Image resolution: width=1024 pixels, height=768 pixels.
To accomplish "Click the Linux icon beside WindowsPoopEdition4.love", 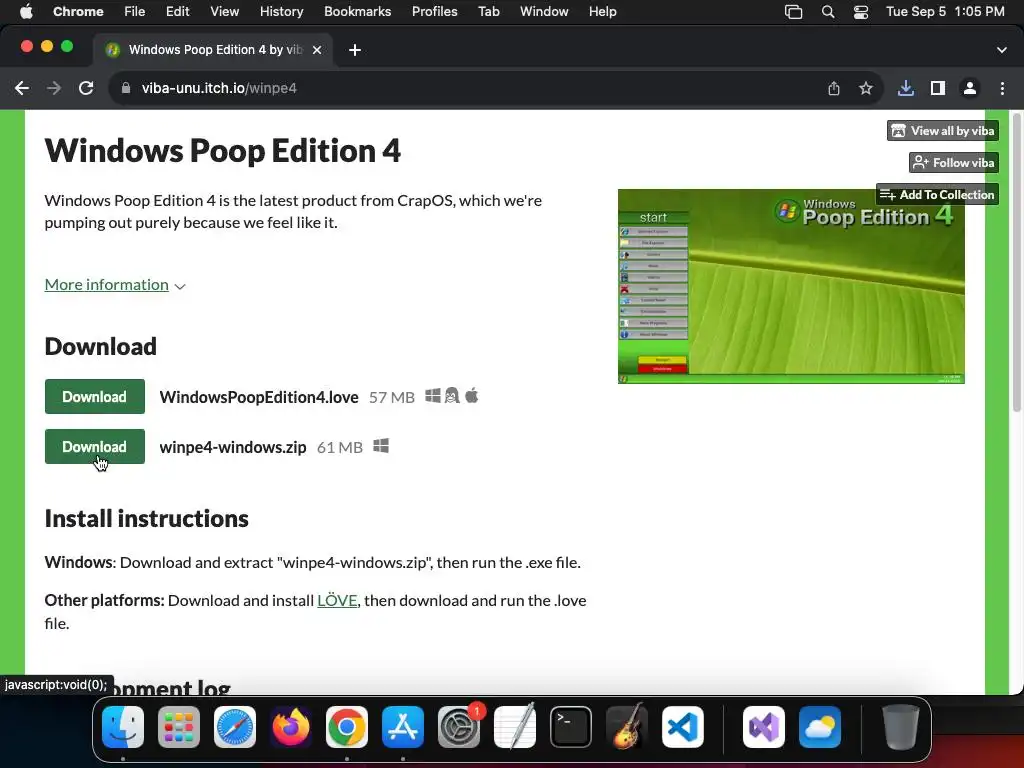I will coord(452,396).
